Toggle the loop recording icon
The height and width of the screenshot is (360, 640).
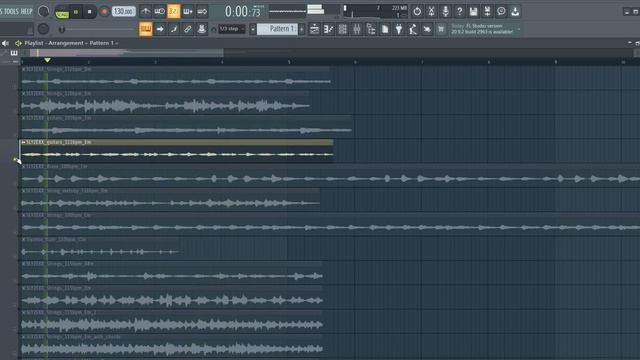[202, 11]
